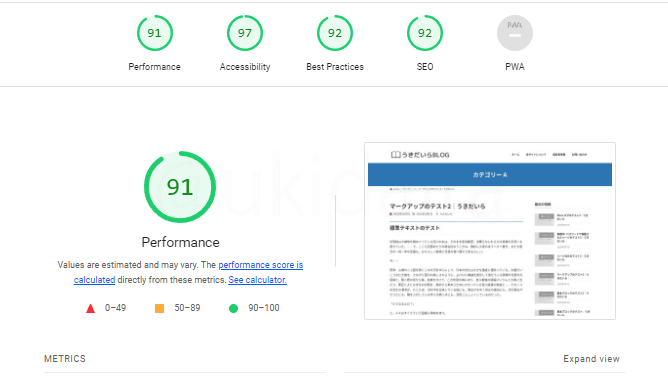
Task: Click Expand view for the metrics
Action: point(591,359)
